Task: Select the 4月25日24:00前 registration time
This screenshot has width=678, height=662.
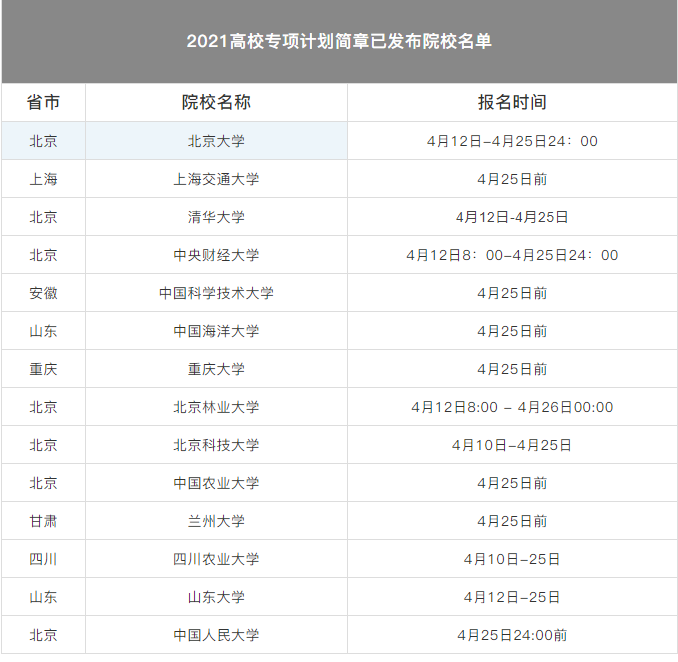Action: 512,635
